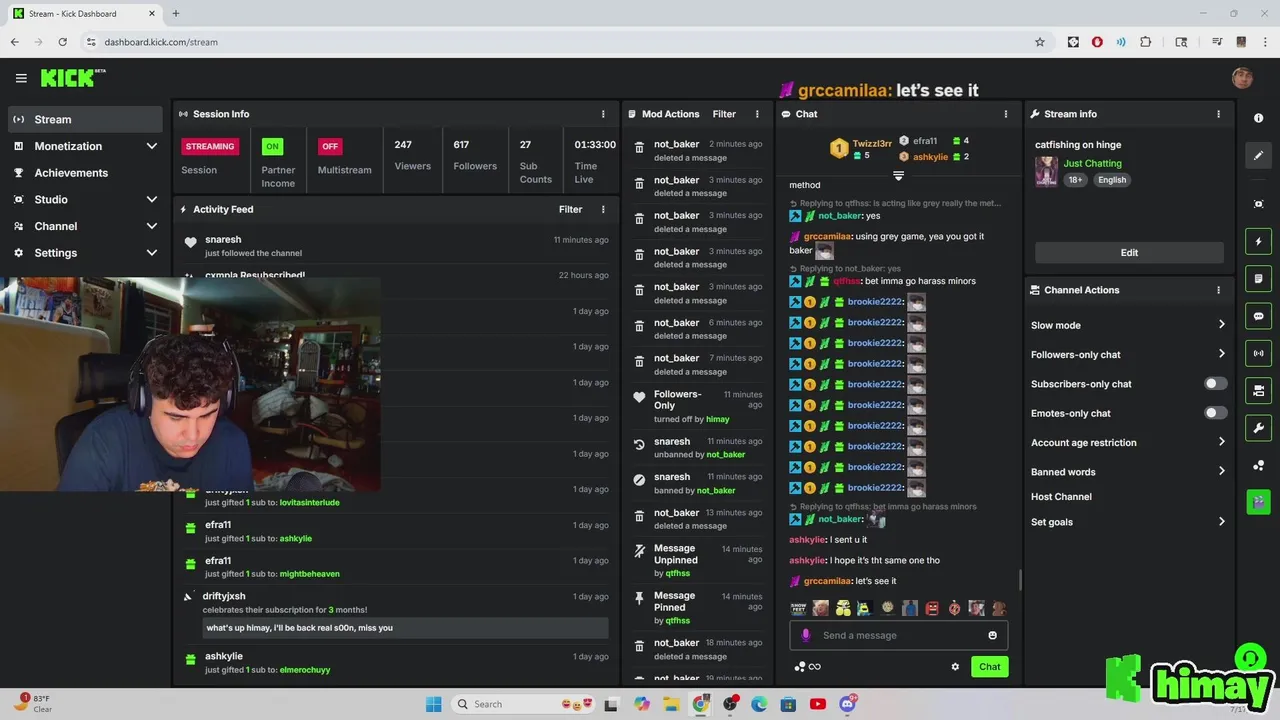Select the red angry face quick emote
The width and height of the screenshot is (1280, 720).
click(x=932, y=608)
